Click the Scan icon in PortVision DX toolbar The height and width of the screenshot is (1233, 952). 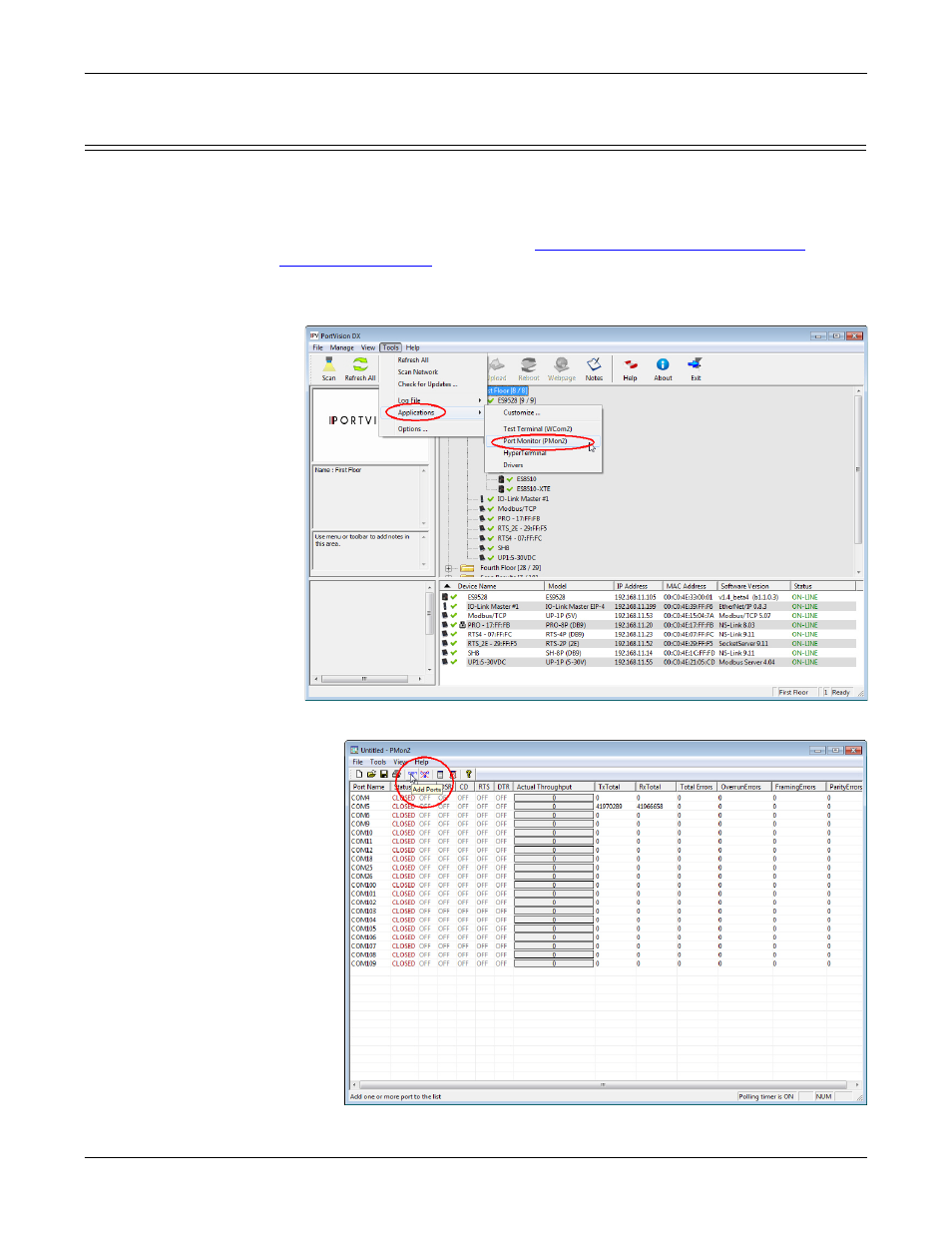[x=328, y=364]
